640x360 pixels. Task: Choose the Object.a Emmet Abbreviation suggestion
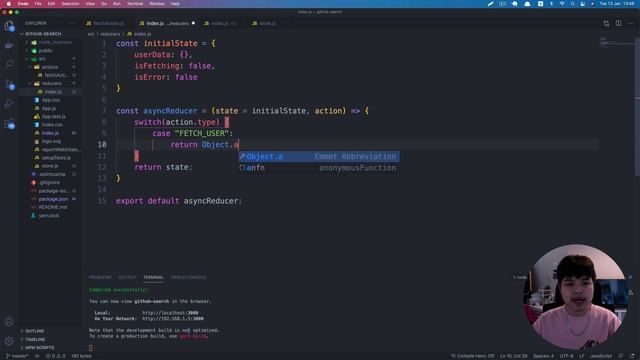(319, 156)
